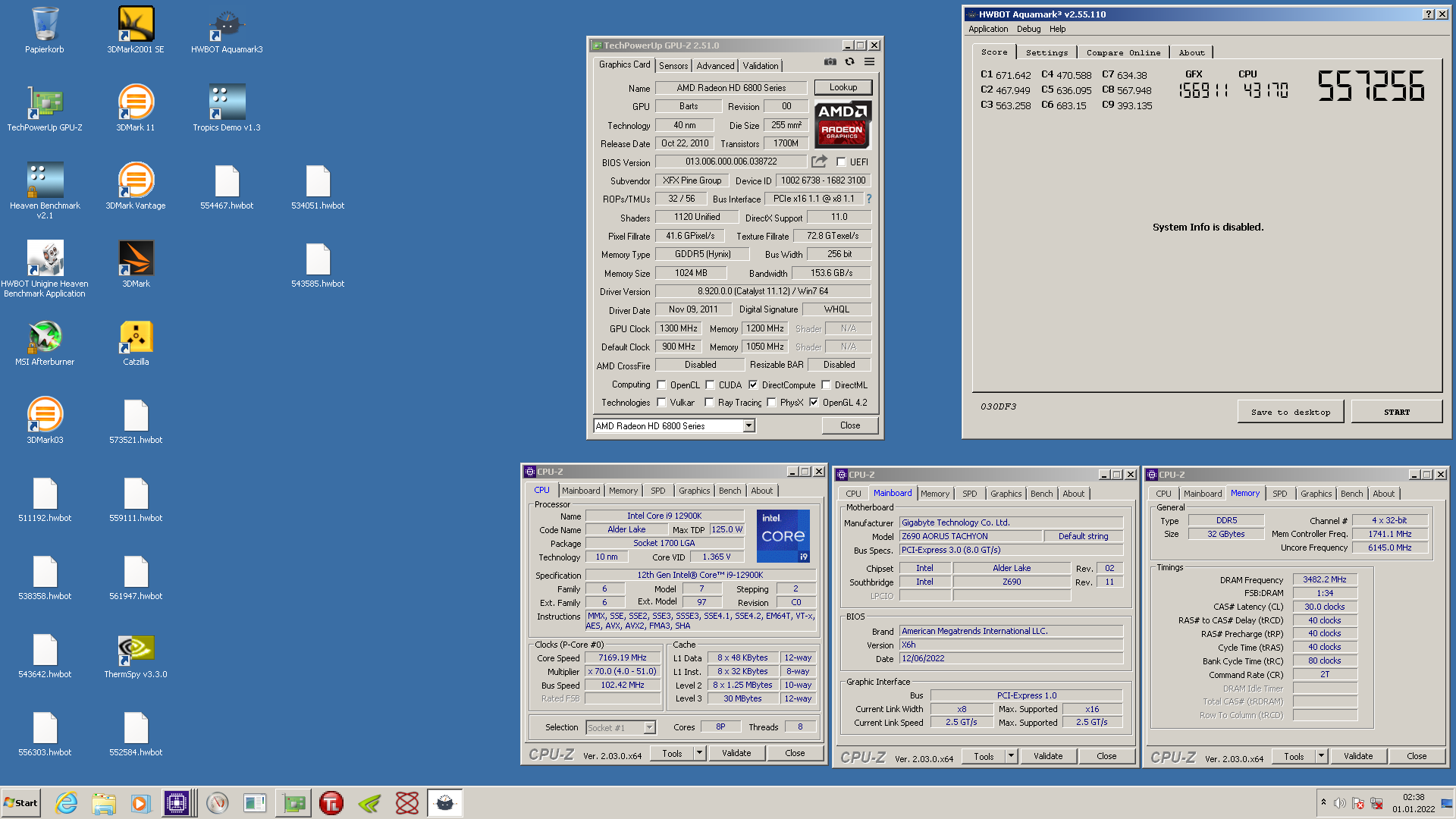This screenshot has width=1456, height=819.
Task: Show hidden tray icons arrow
Action: pos(1323,802)
